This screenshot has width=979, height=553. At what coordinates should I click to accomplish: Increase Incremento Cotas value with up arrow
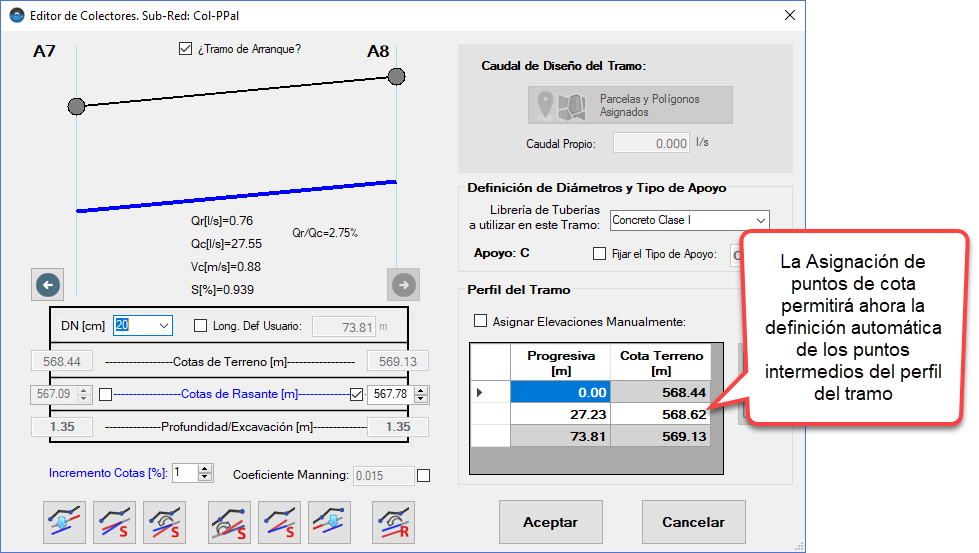(x=205, y=468)
